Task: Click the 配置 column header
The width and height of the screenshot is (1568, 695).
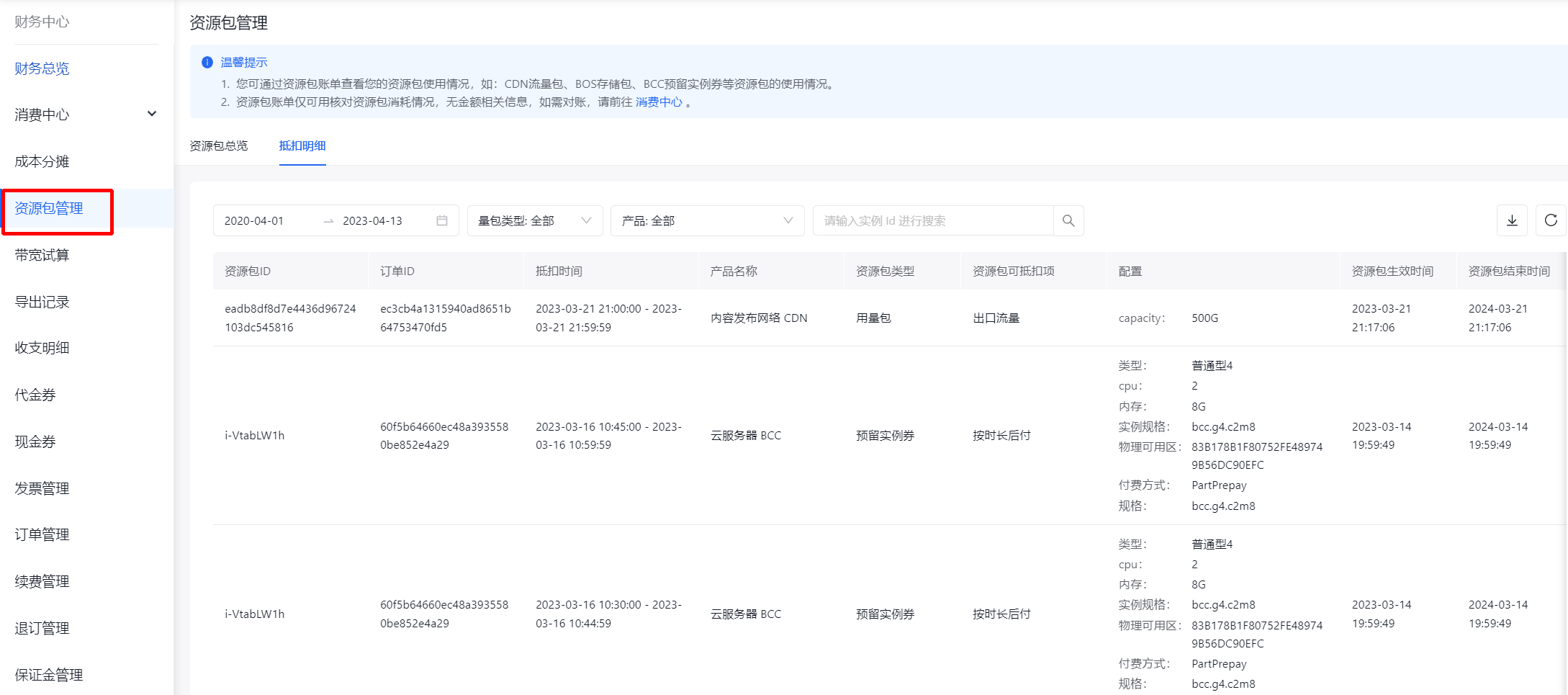Action: point(1130,271)
